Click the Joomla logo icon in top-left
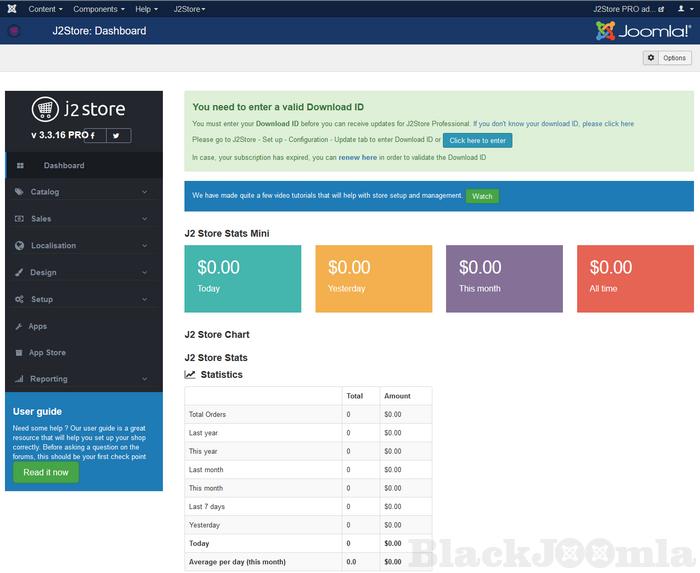 pos(11,9)
